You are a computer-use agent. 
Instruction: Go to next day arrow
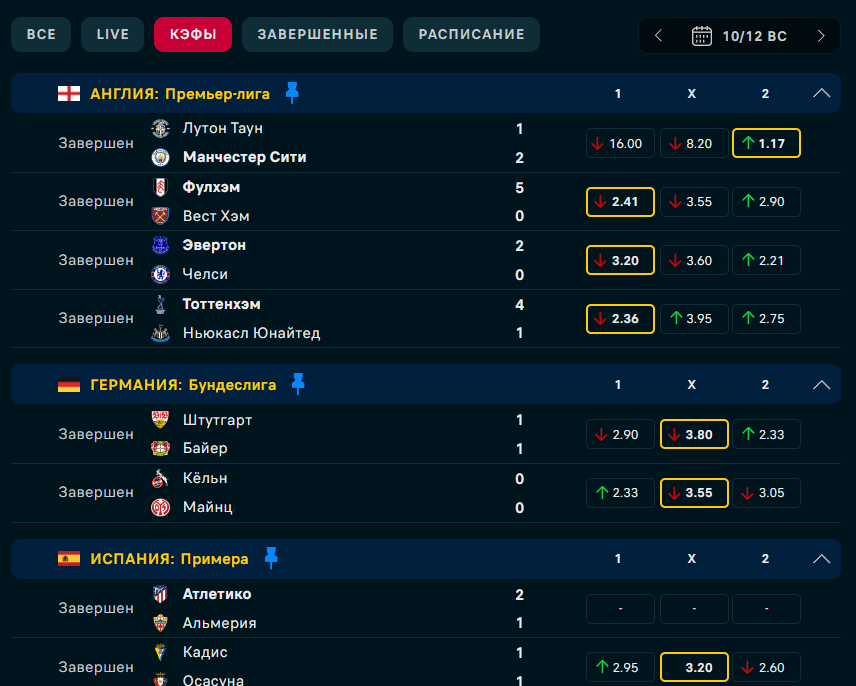click(821, 36)
